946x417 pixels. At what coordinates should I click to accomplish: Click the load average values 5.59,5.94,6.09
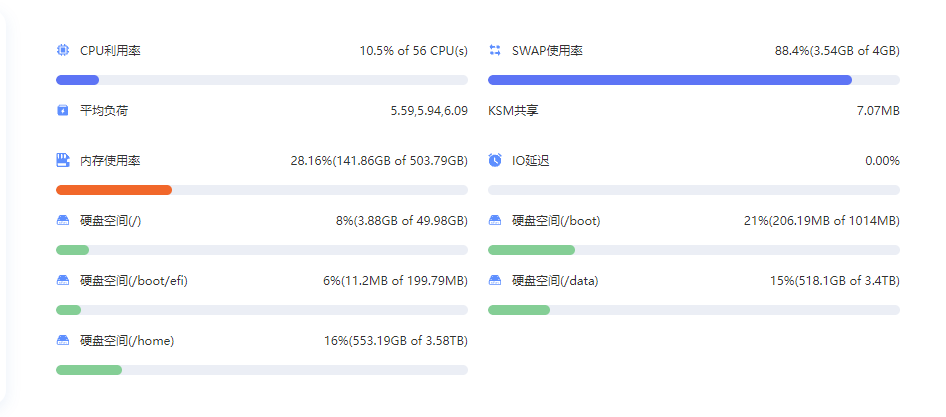tap(428, 110)
